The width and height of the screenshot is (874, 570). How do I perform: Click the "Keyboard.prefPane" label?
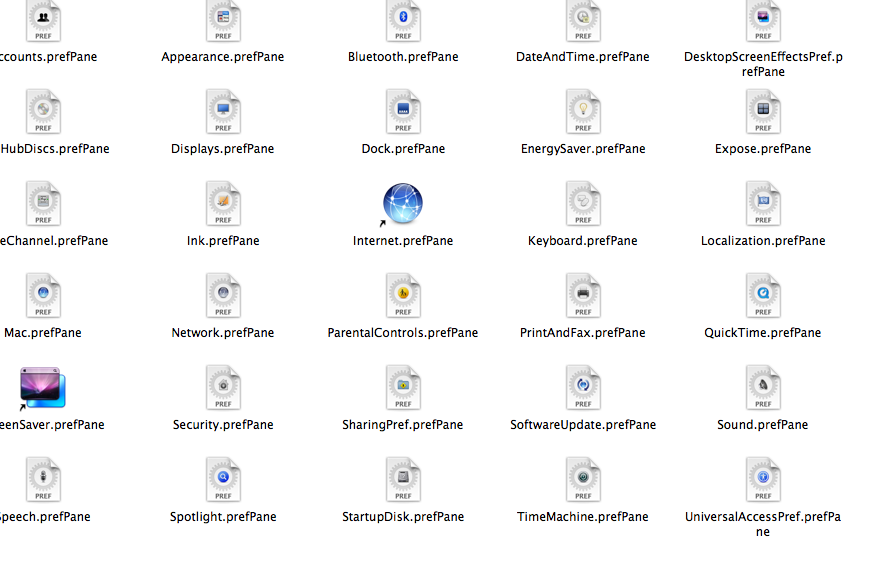coord(582,241)
